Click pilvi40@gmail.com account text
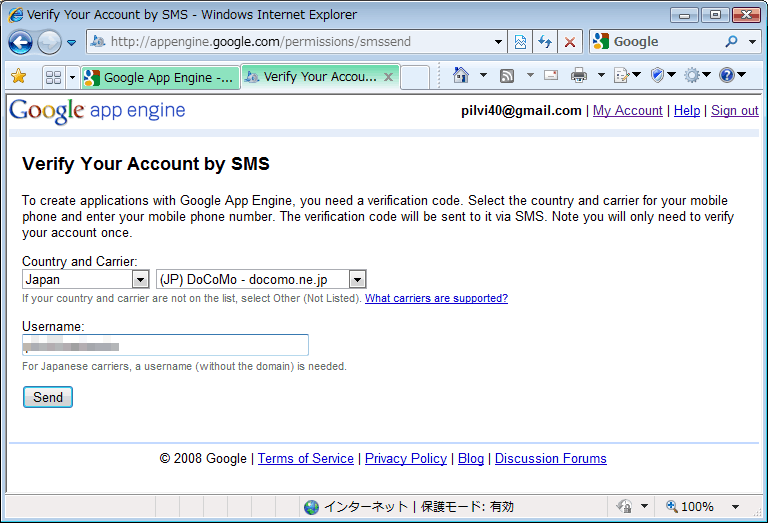 (521, 111)
